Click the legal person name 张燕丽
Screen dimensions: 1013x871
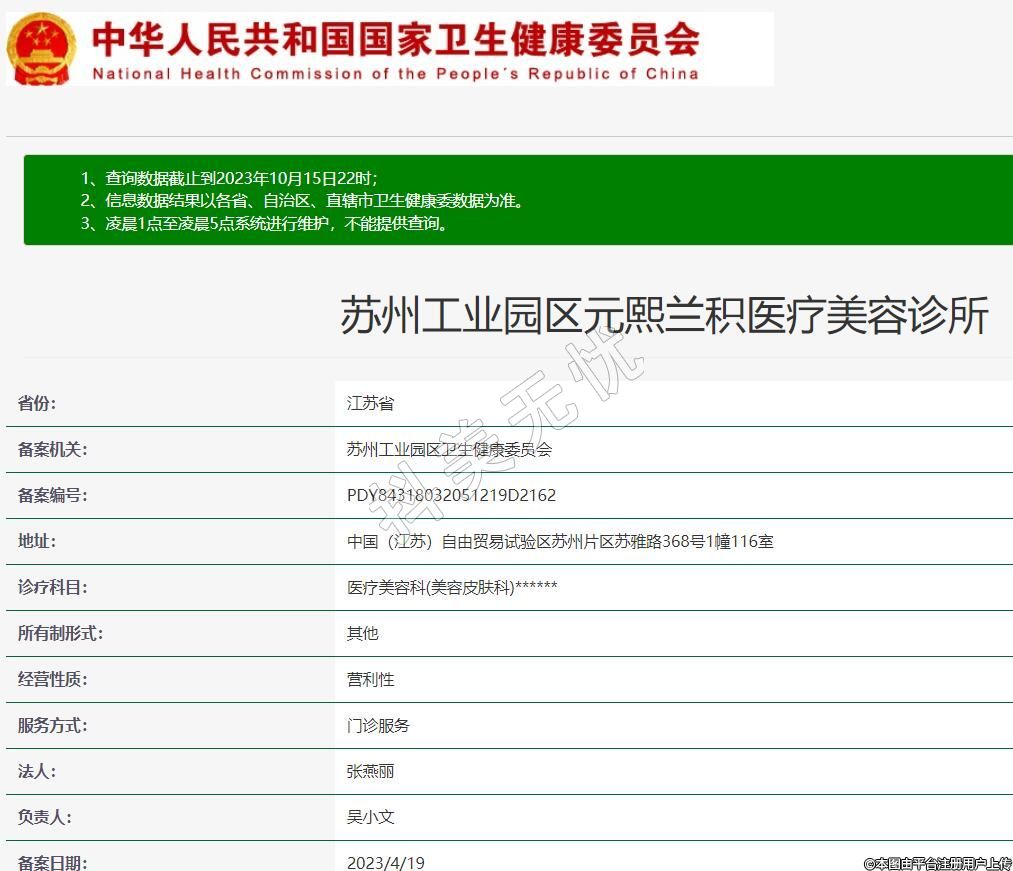coord(370,771)
